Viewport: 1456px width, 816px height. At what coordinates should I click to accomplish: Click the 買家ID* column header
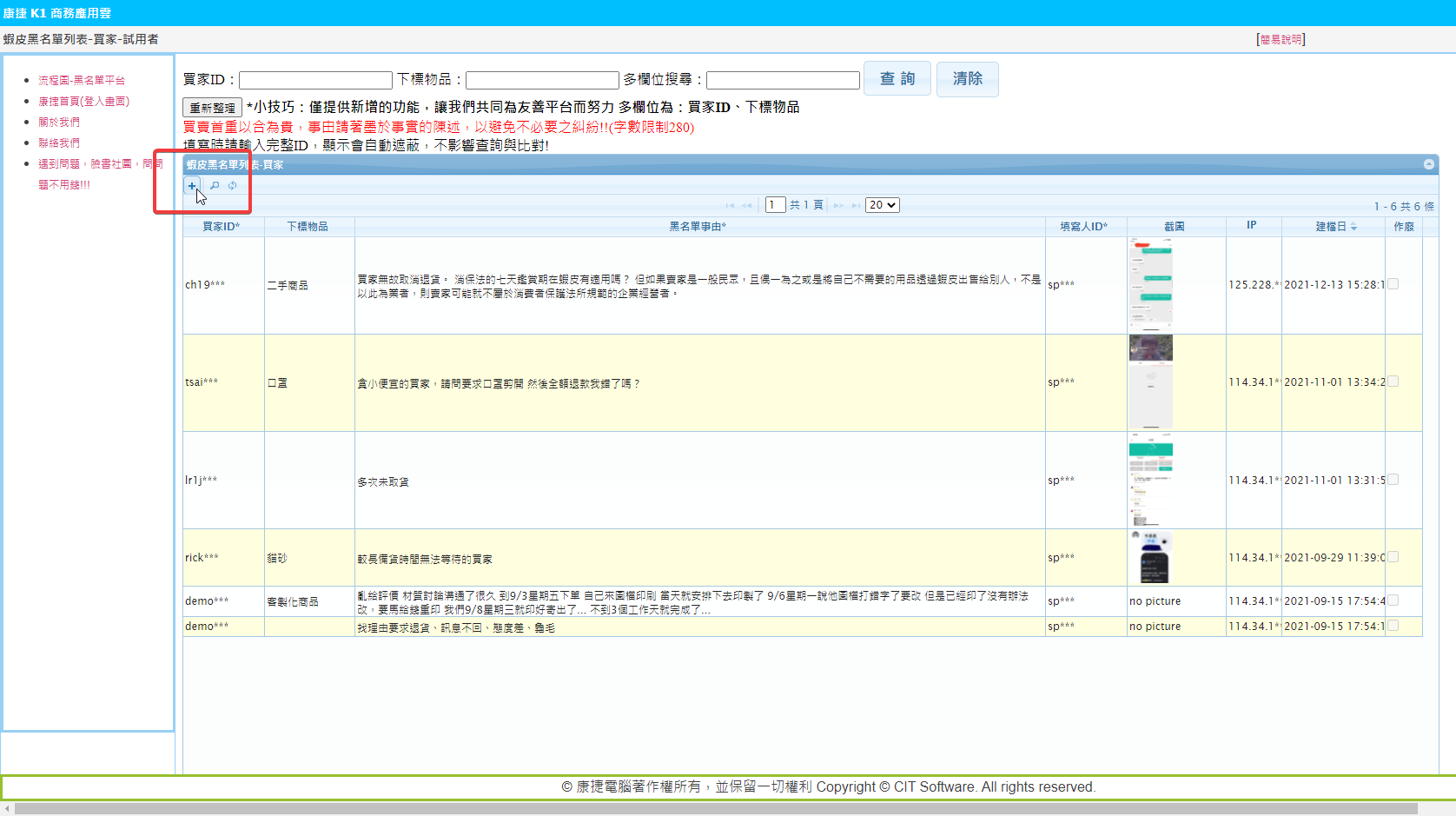pos(222,227)
